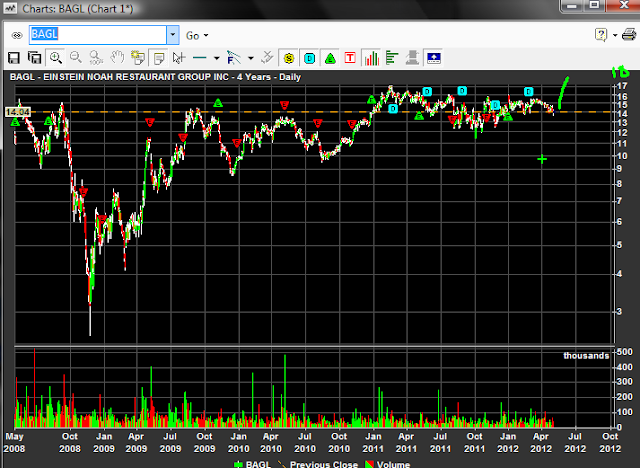Screen dimensions: 640x468
Task: Toggle the blue chart panel icon
Action: pos(433,58)
